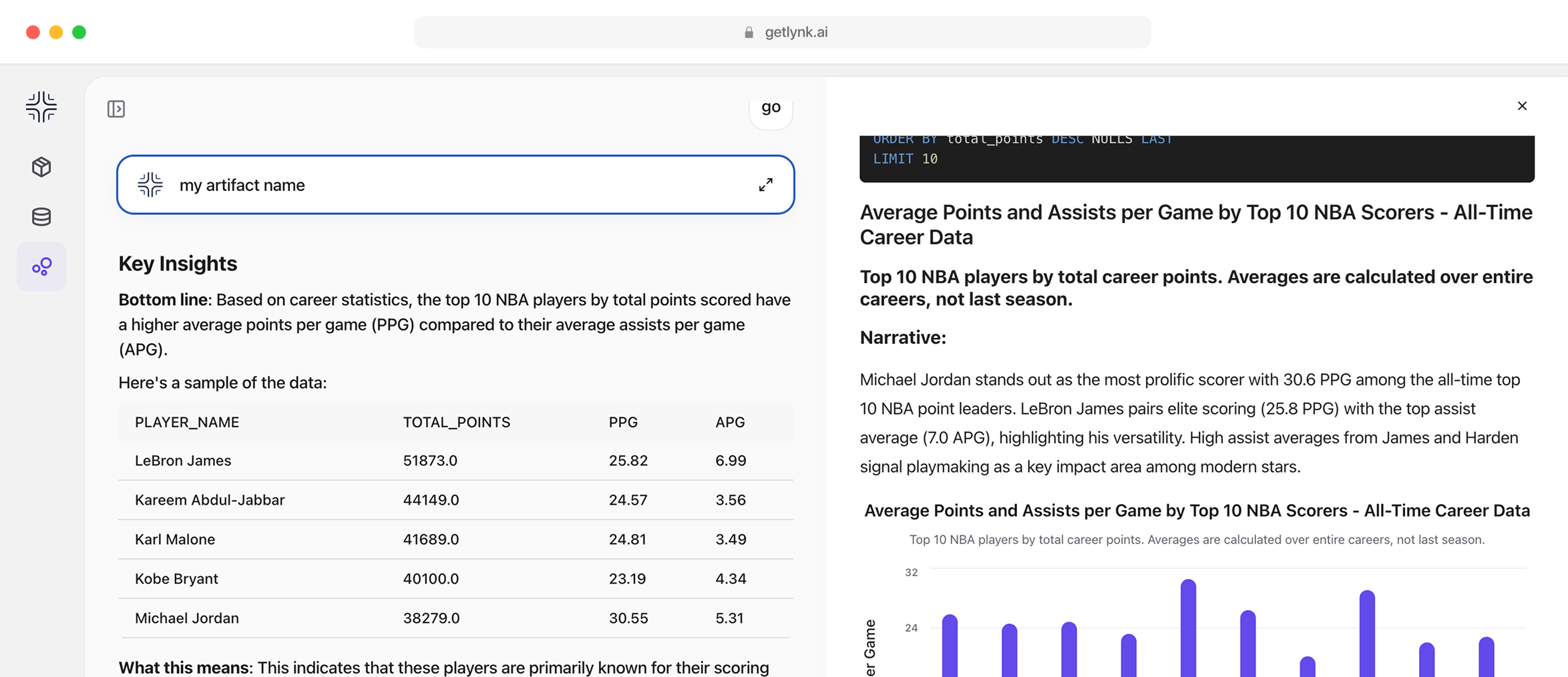The height and width of the screenshot is (677, 1568).
Task: Click the 'my artifact name' artifact card
Action: click(x=455, y=185)
